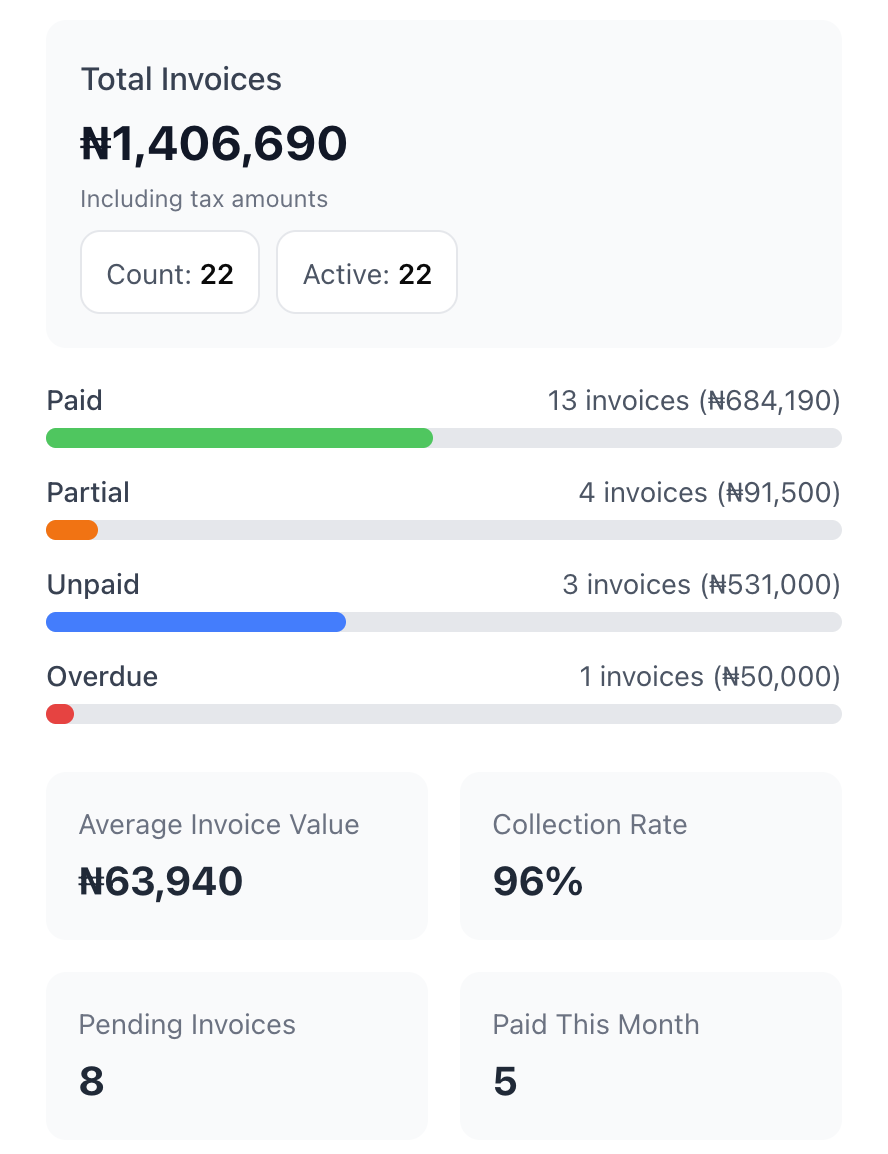Open the Collection Rate card
The width and height of the screenshot is (888, 1154).
[650, 856]
